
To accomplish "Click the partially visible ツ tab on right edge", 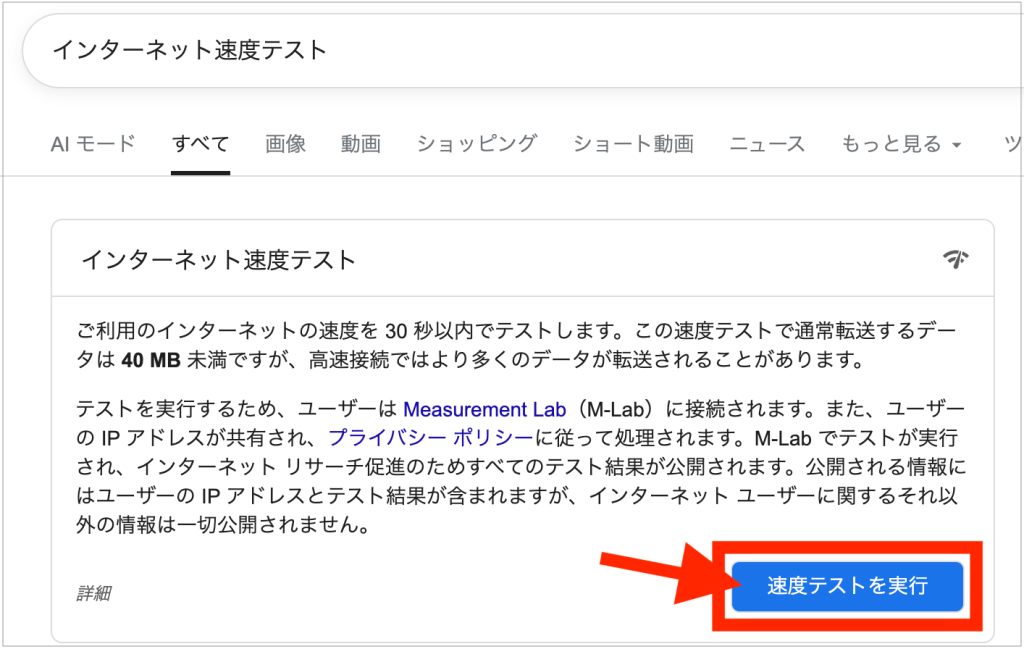I will (x=1012, y=143).
